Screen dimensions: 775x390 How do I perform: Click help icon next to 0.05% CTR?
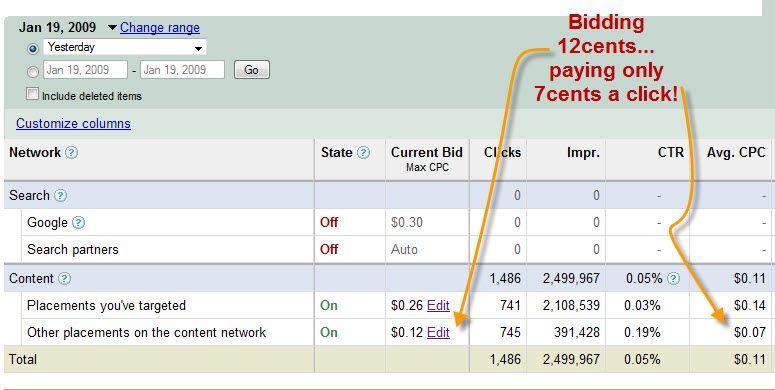(673, 279)
